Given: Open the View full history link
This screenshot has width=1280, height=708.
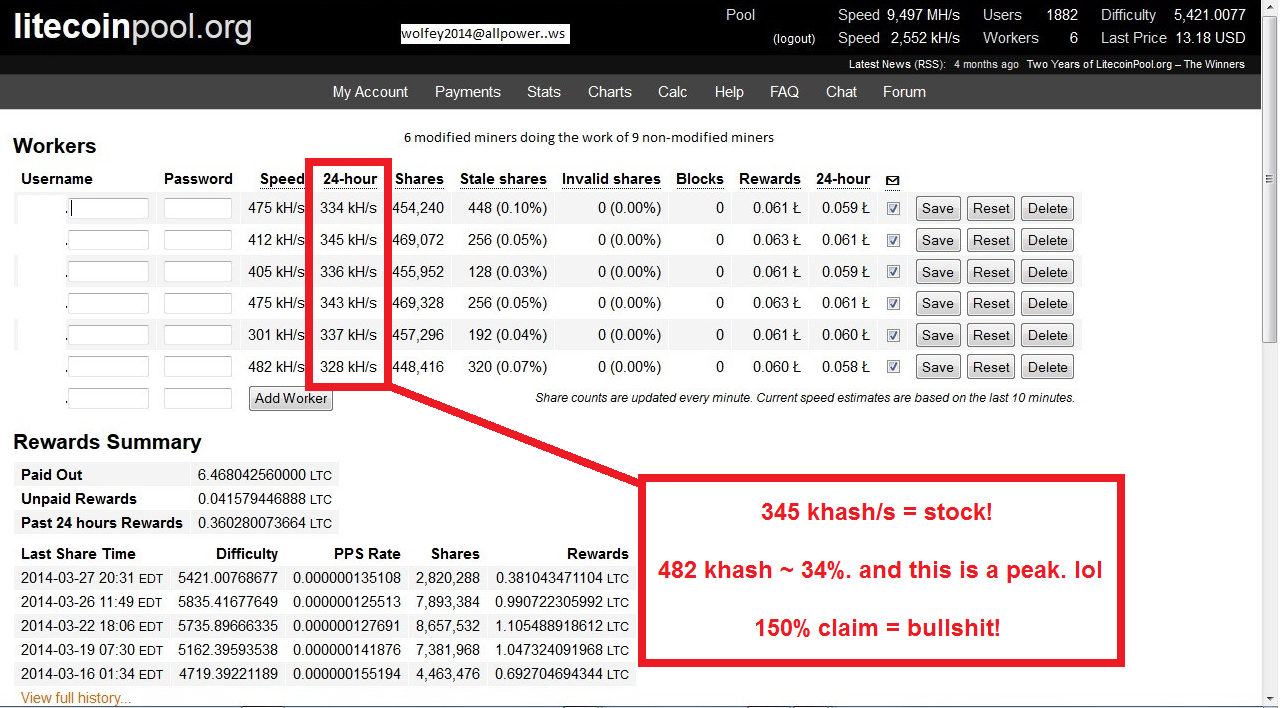Looking at the screenshot, I should click(x=76, y=698).
